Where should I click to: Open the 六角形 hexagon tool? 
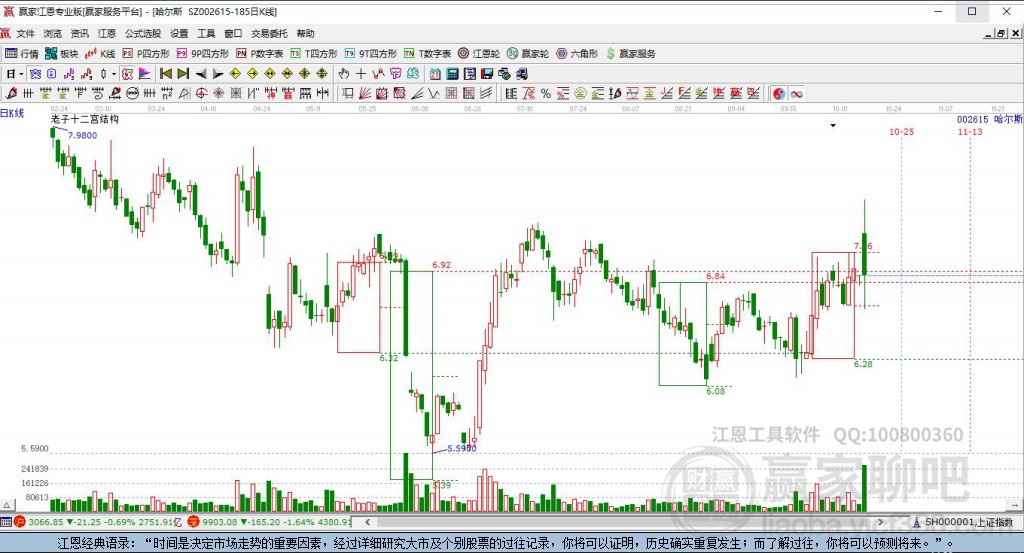[577, 54]
